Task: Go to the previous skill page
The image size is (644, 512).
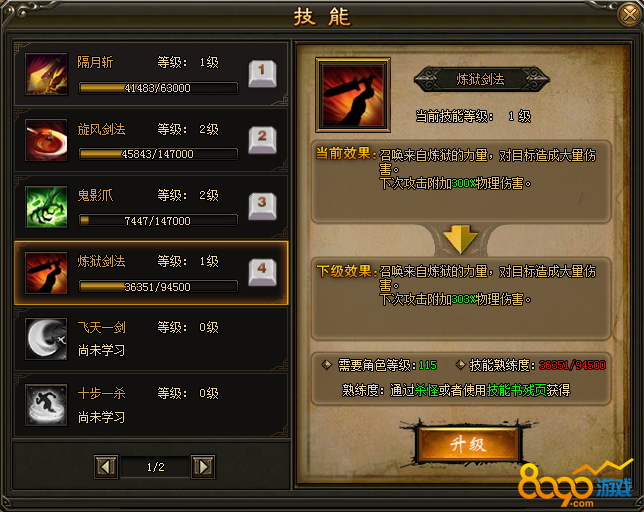Action: pyautogui.click(x=106, y=467)
